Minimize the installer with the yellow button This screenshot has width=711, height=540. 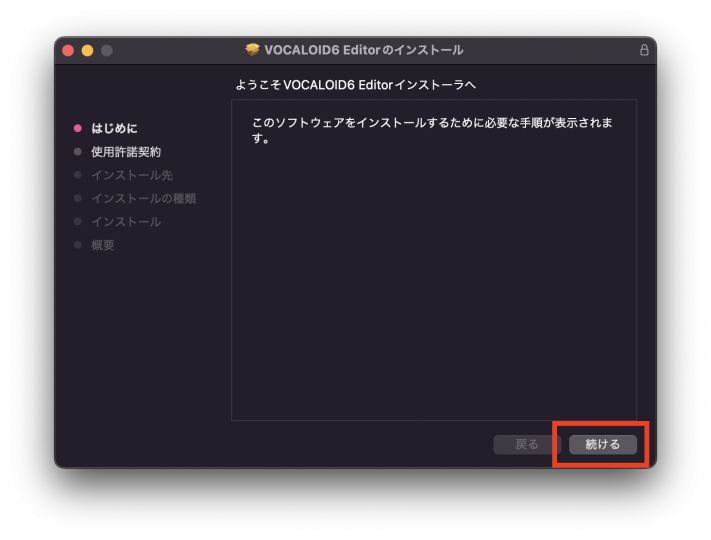pos(87,50)
